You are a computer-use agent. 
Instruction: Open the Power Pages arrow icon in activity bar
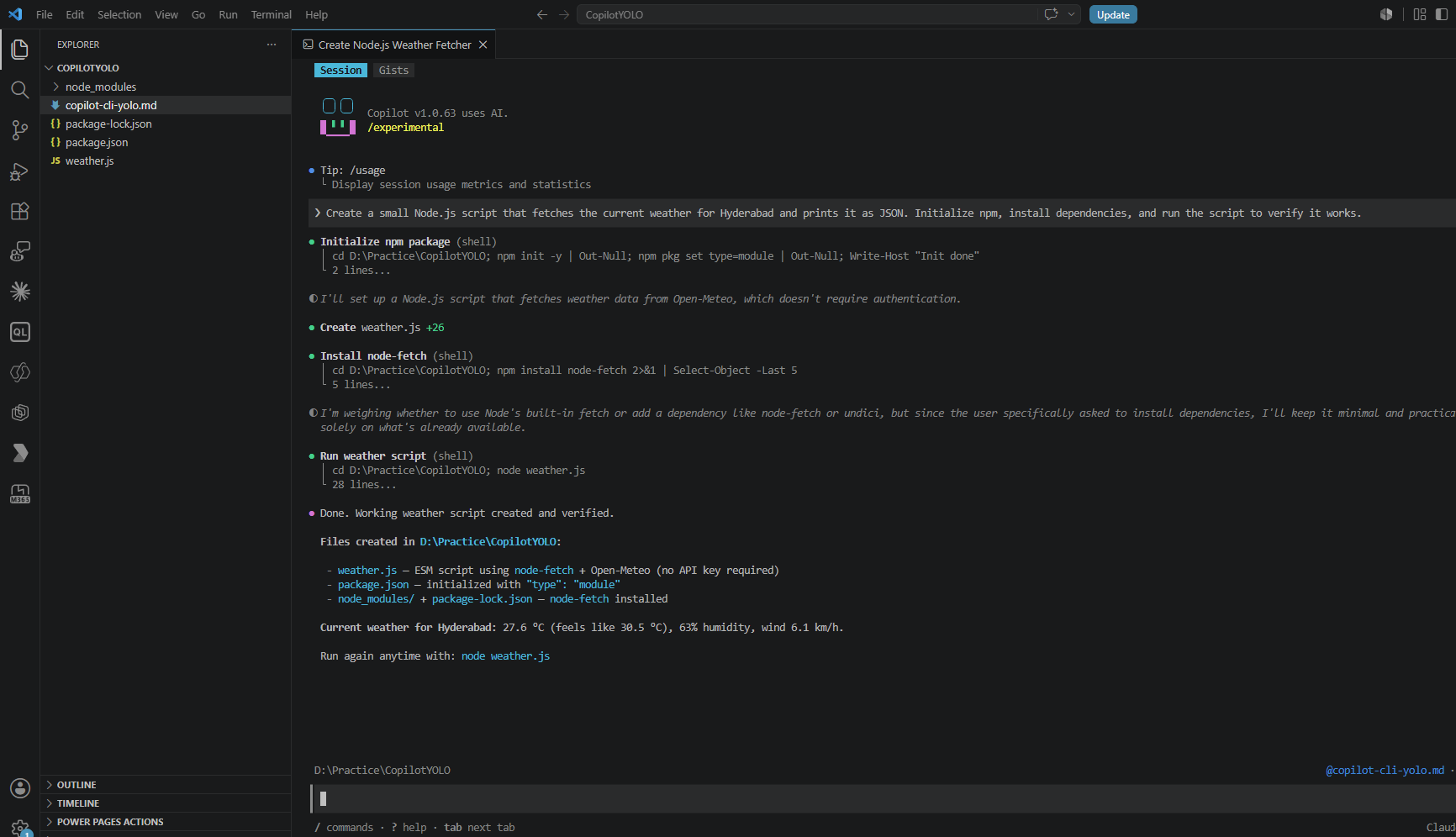[x=20, y=453]
